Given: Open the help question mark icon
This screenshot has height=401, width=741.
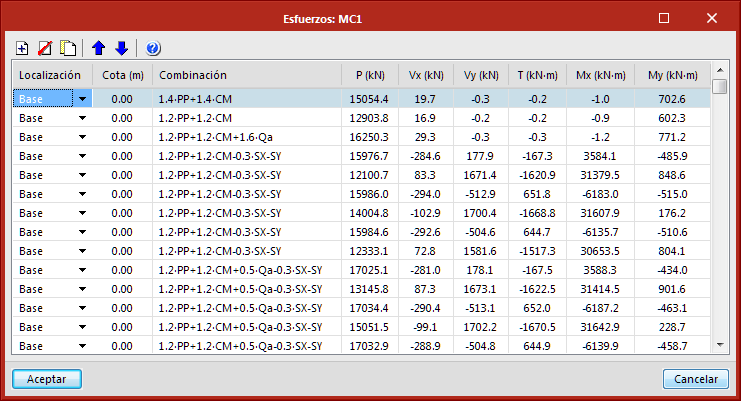Looking at the screenshot, I should click(x=152, y=48).
